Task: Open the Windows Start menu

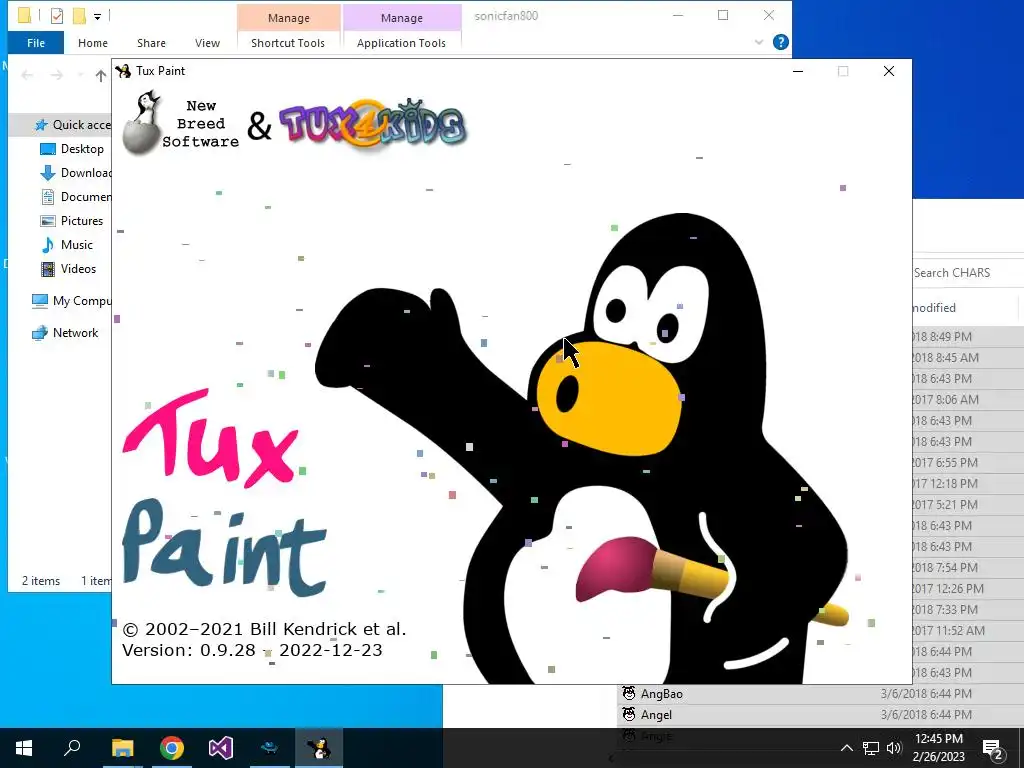Action: pos(24,748)
